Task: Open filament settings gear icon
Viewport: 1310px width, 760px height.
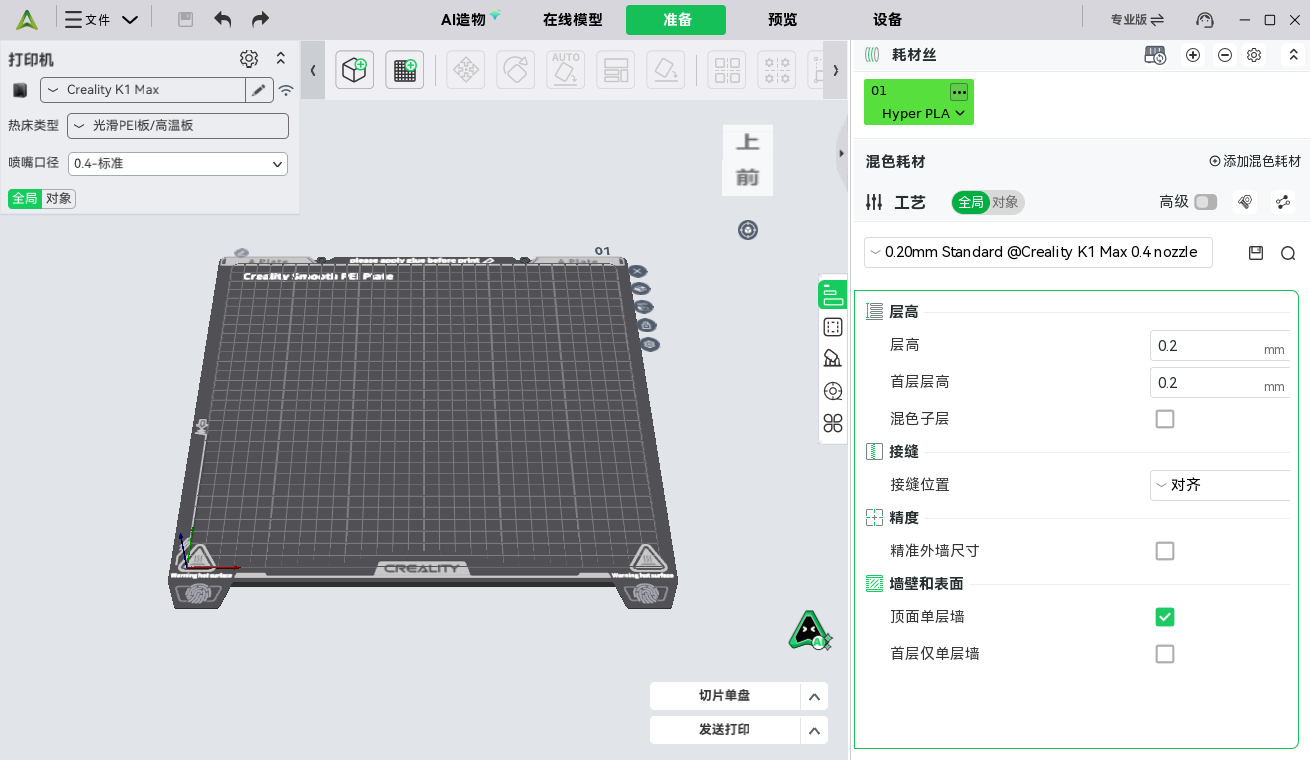Action: click(x=1255, y=56)
